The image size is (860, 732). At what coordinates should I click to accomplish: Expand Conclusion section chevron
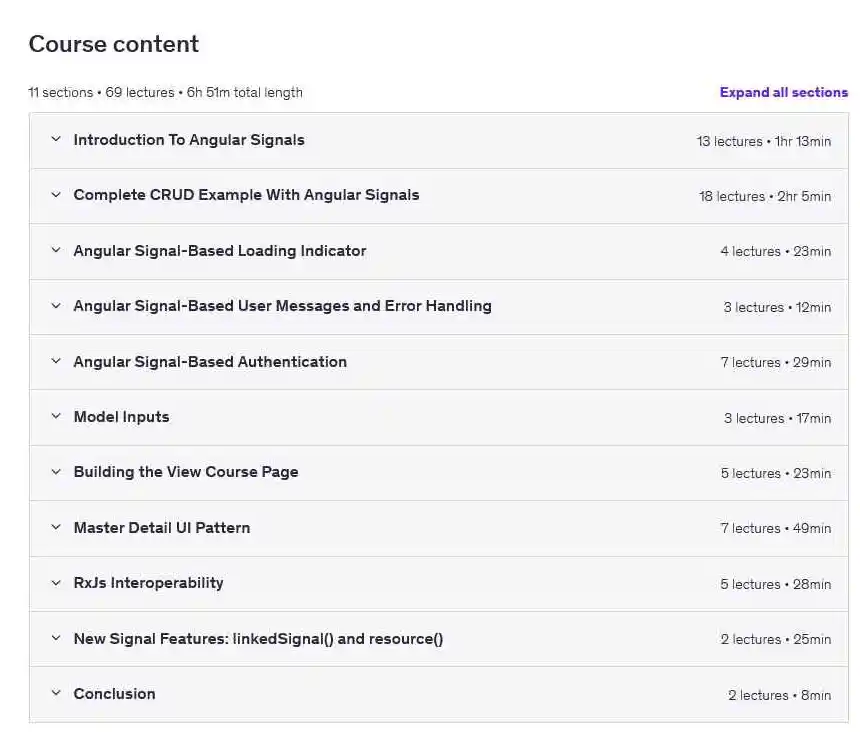56,693
